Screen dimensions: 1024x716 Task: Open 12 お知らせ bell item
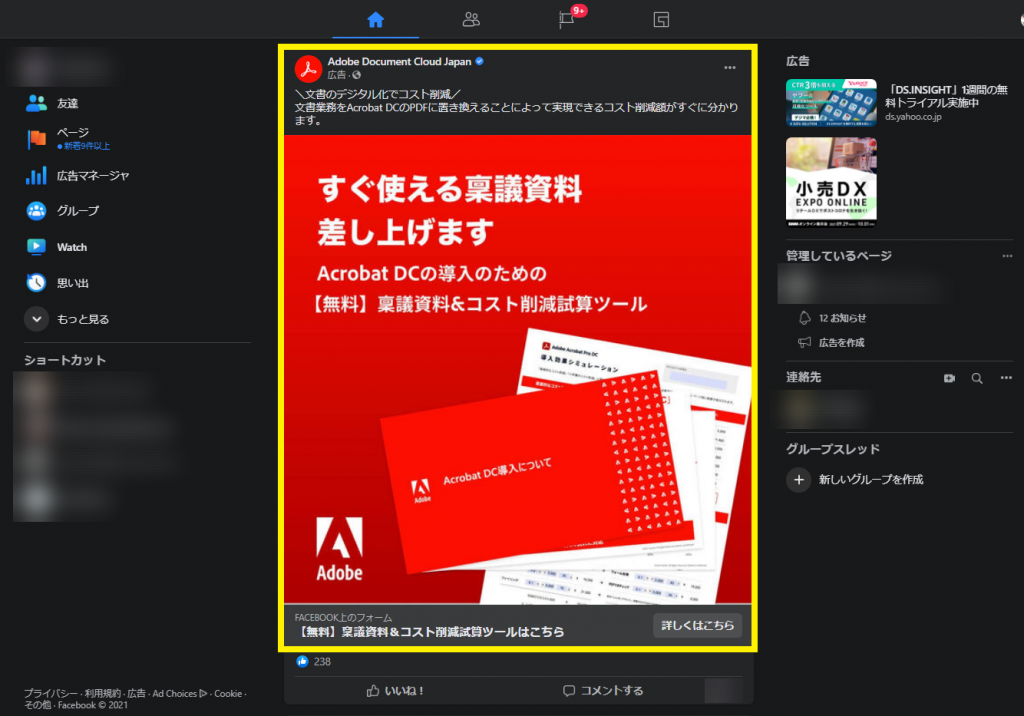[833, 318]
